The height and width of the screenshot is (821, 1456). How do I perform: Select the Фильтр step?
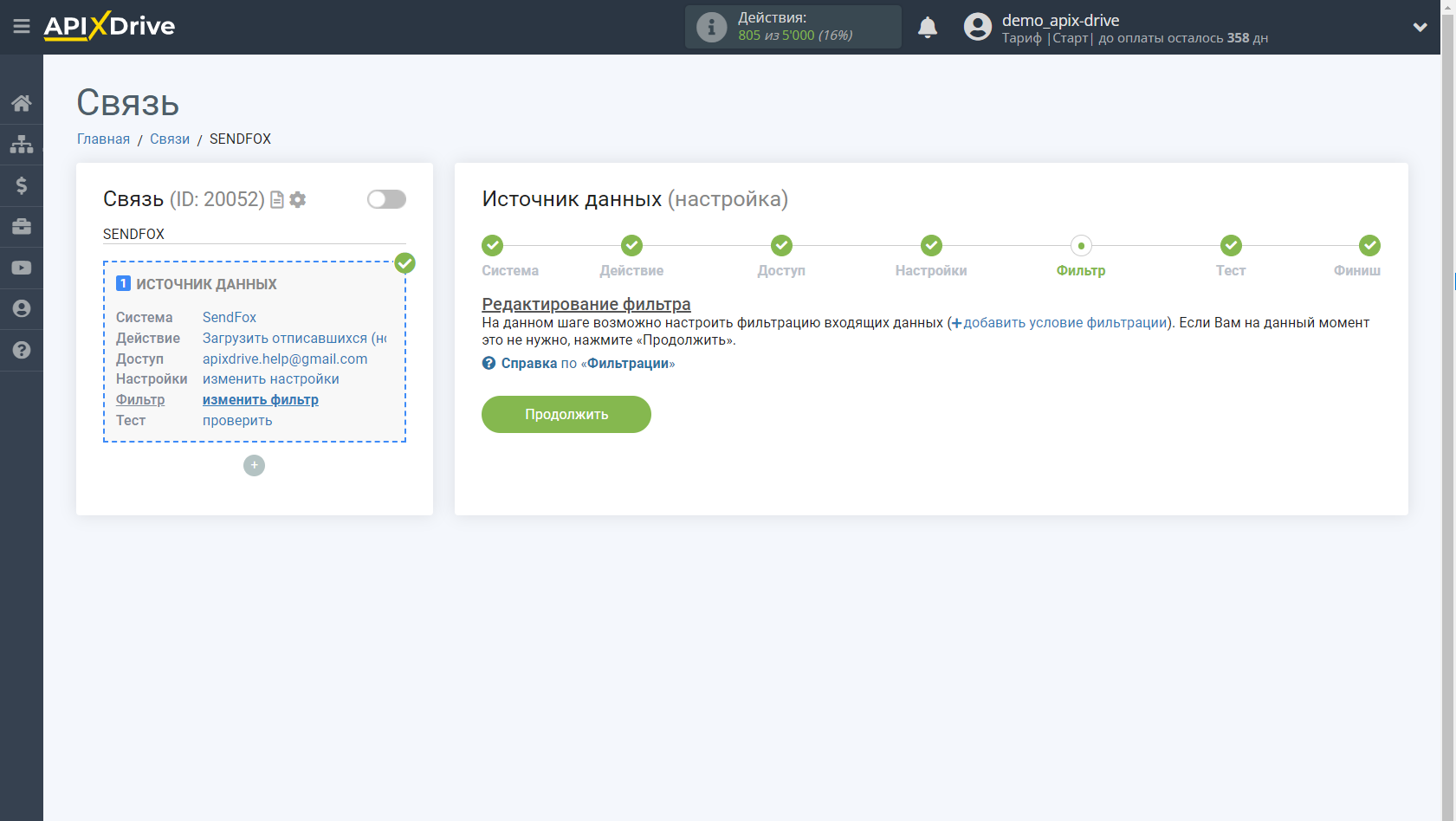click(x=1081, y=256)
